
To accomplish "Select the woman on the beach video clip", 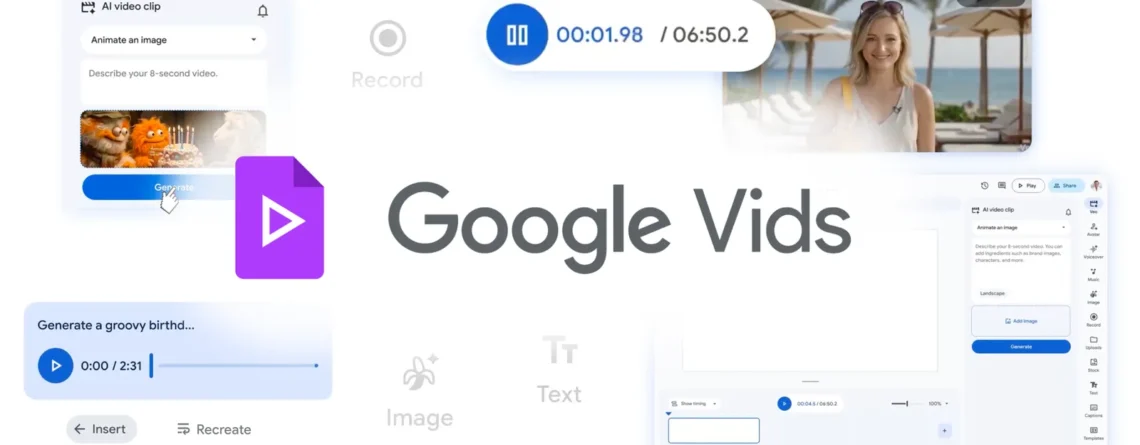I will click(x=877, y=76).
